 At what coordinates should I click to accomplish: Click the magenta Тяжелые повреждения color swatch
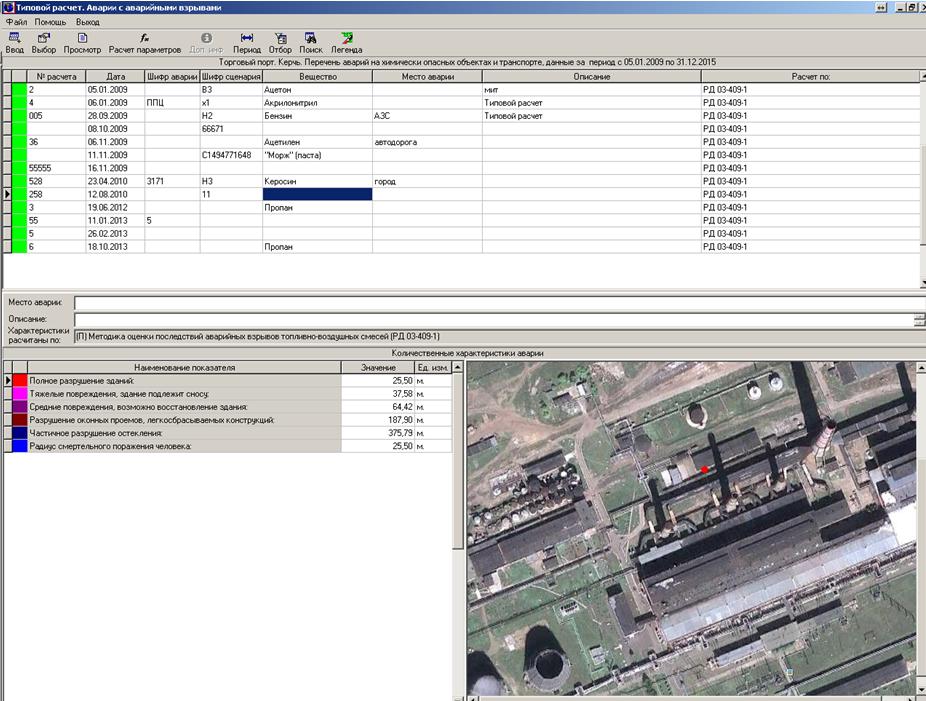pos(20,394)
